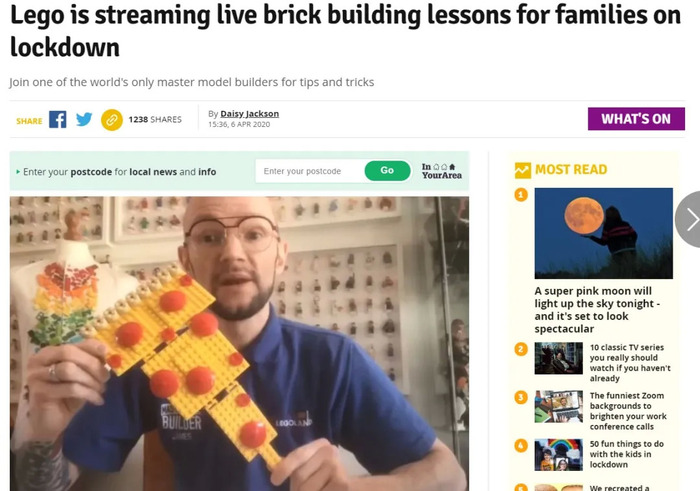
Task: Read funniest Zoom backgrounds article
Action: click(x=628, y=411)
